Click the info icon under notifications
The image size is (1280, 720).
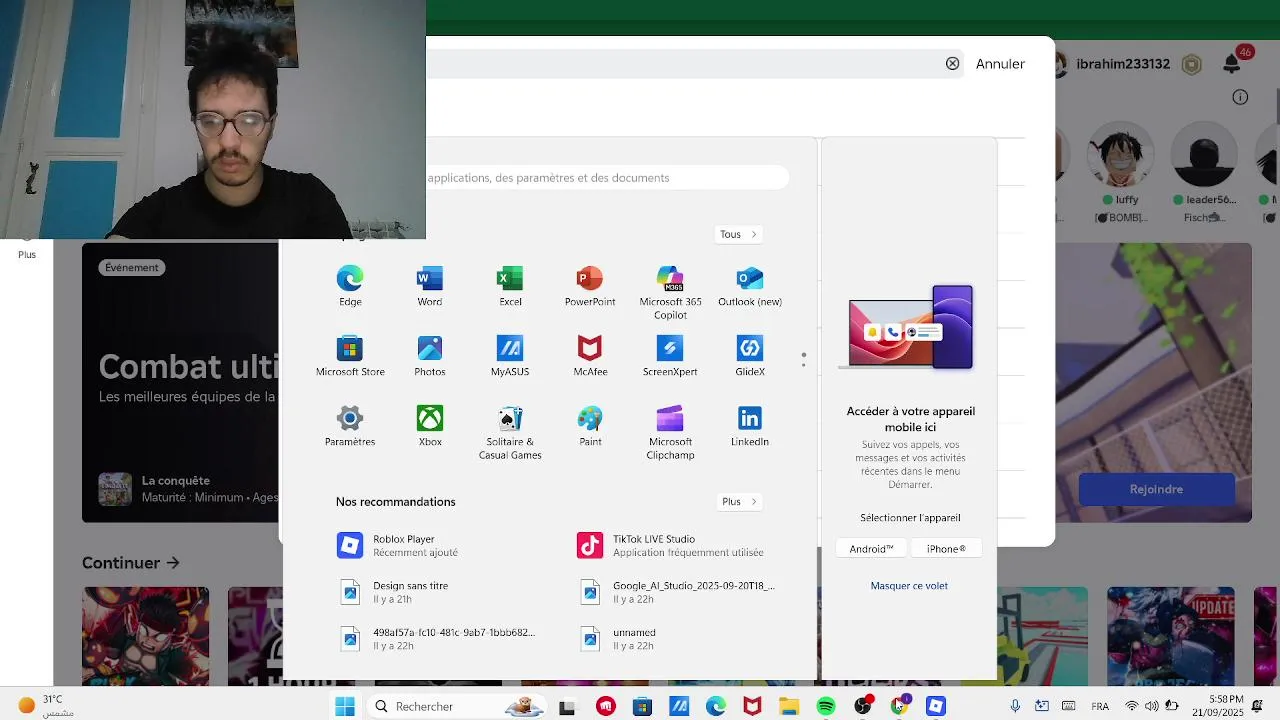click(x=1240, y=97)
